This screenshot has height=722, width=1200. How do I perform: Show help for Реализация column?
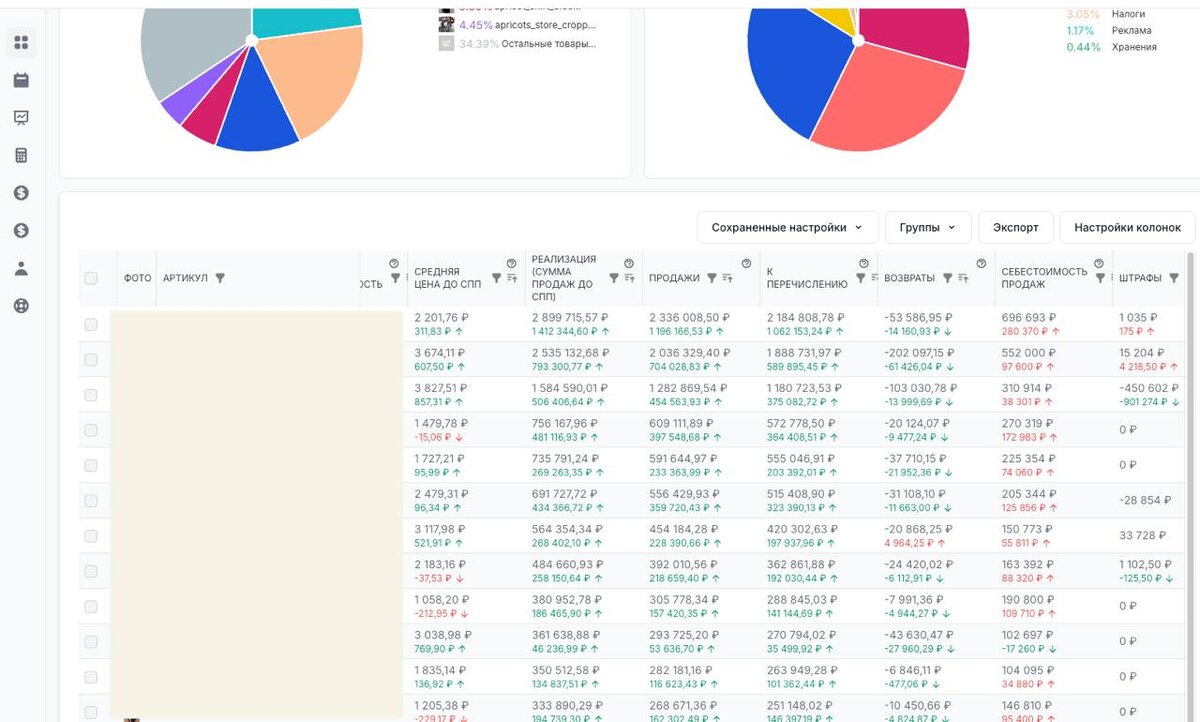(629, 263)
